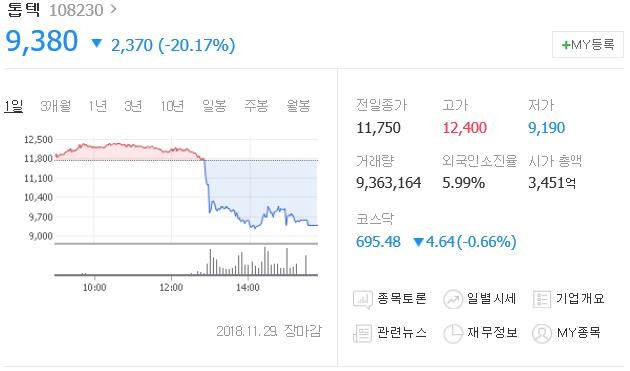Open the 일별시세 trend icon
The image size is (630, 371).
(452, 299)
